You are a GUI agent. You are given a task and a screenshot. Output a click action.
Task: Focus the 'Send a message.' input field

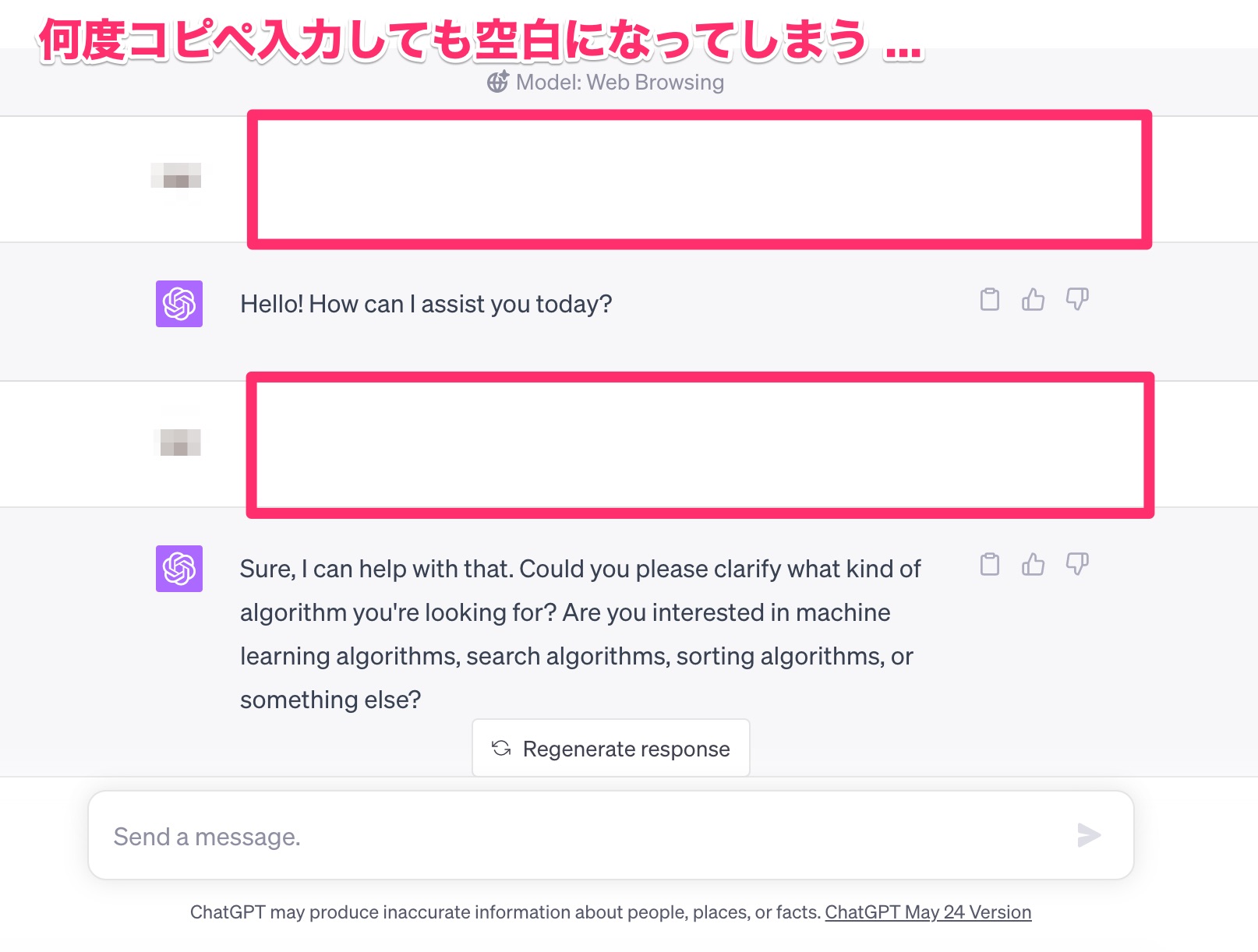(x=611, y=835)
